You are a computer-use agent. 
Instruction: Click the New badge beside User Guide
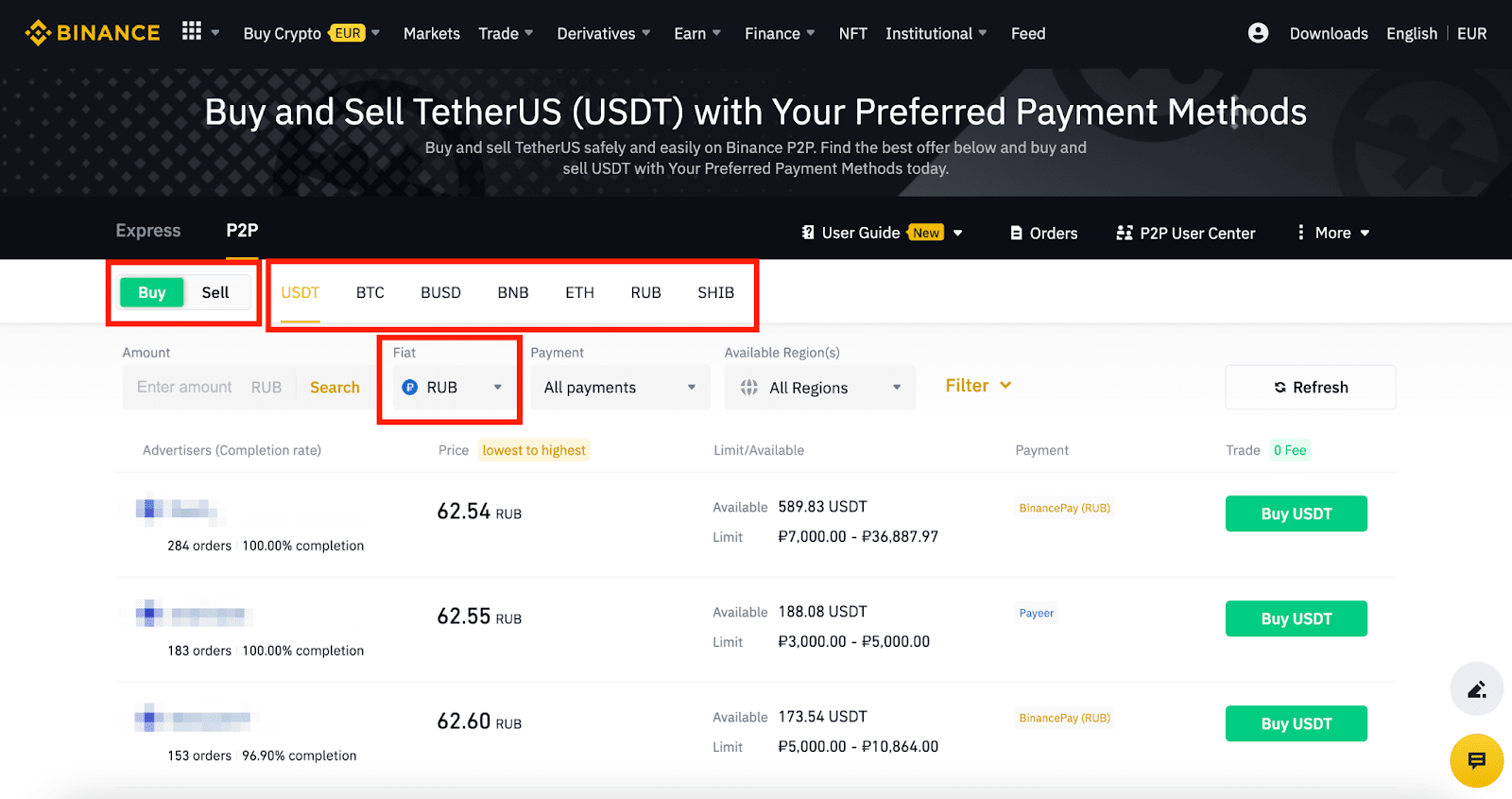925,233
